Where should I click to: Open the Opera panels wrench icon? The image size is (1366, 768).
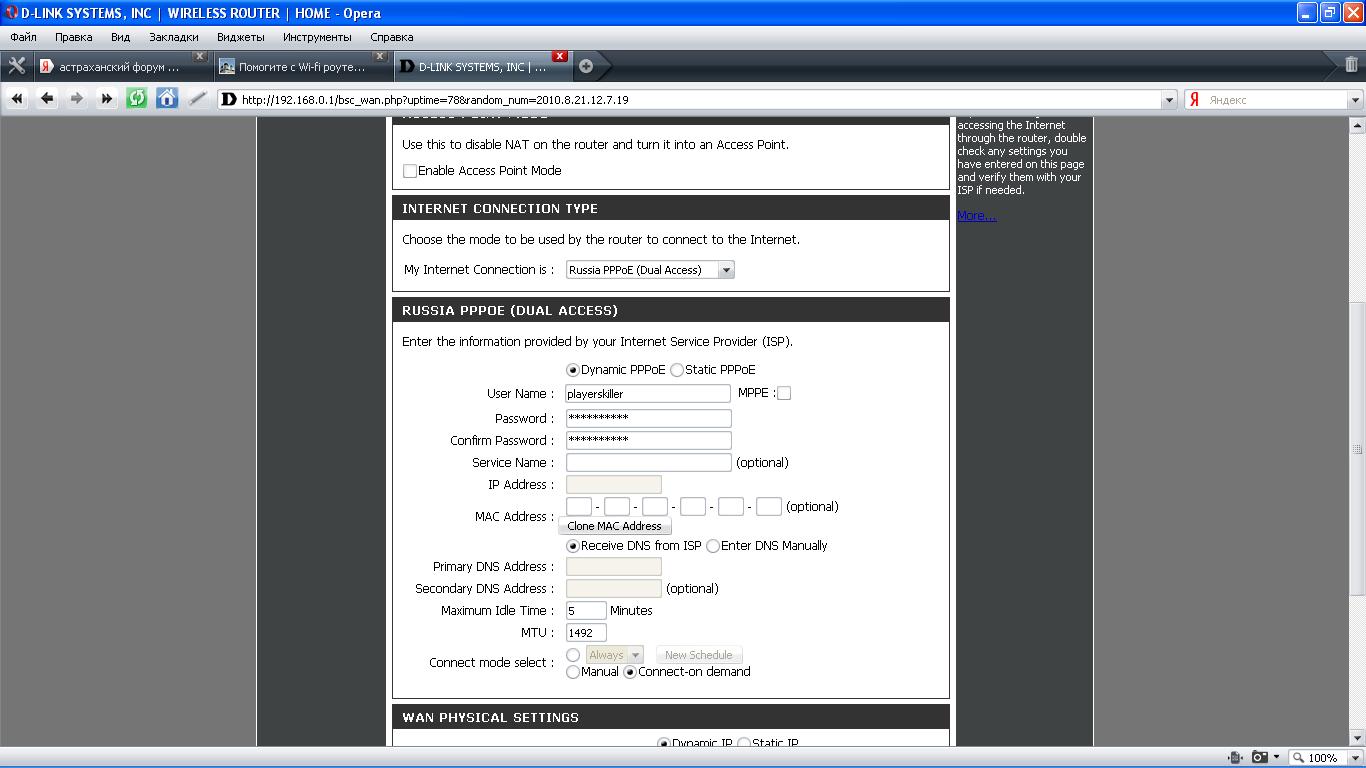coord(16,66)
